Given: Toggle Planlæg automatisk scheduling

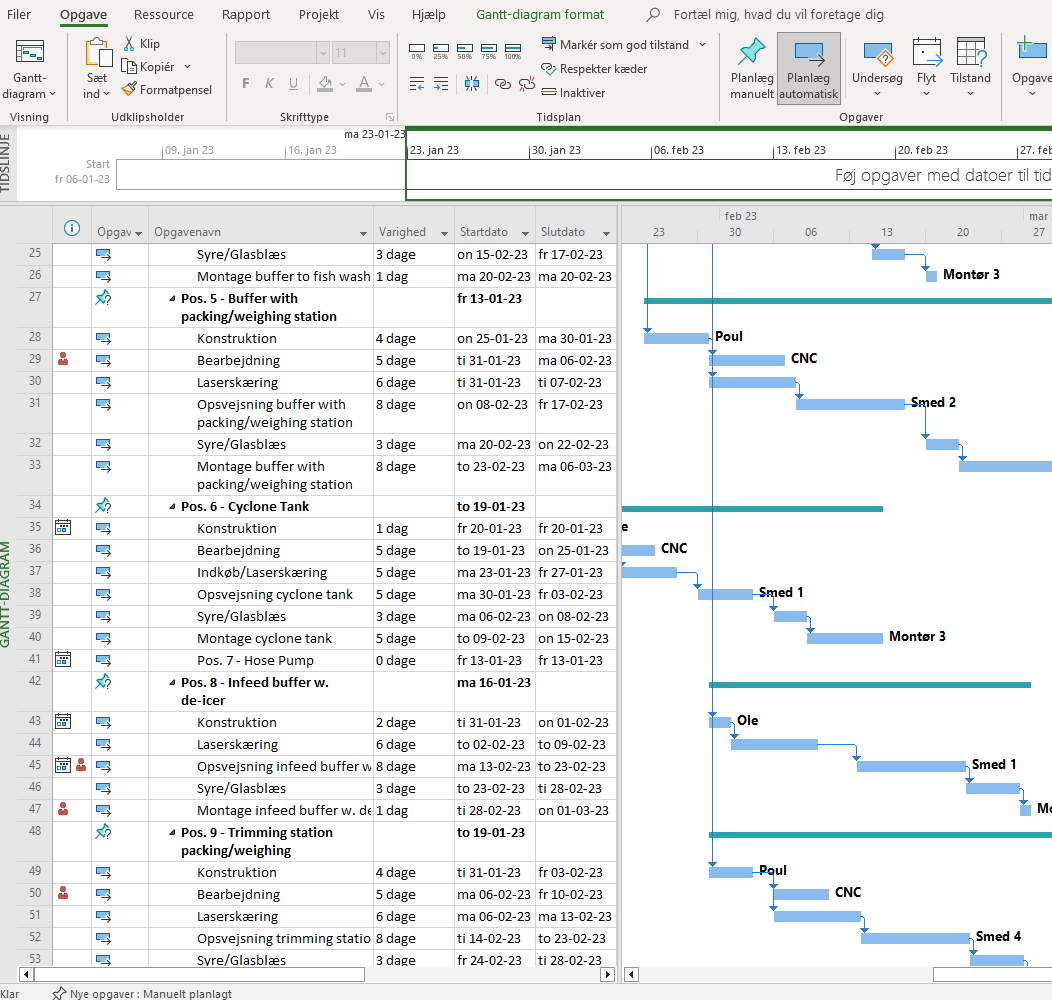Looking at the screenshot, I should (x=808, y=68).
